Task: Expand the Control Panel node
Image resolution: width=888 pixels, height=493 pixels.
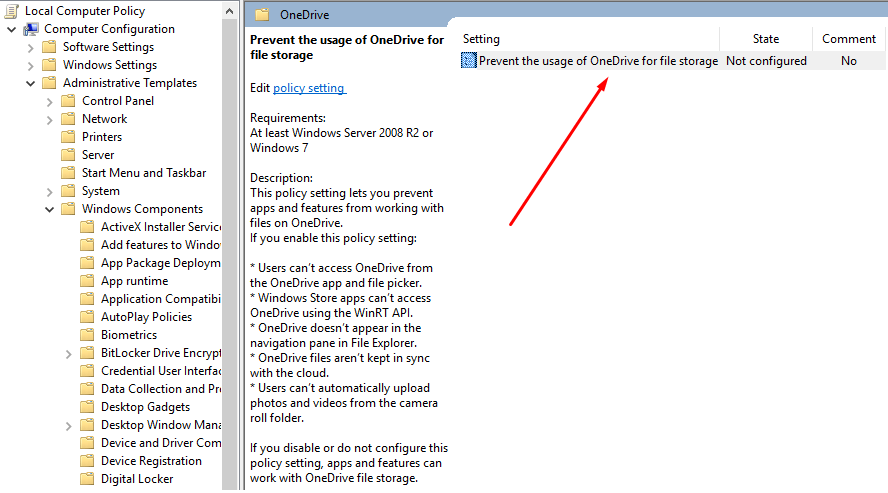Action: click(50, 102)
